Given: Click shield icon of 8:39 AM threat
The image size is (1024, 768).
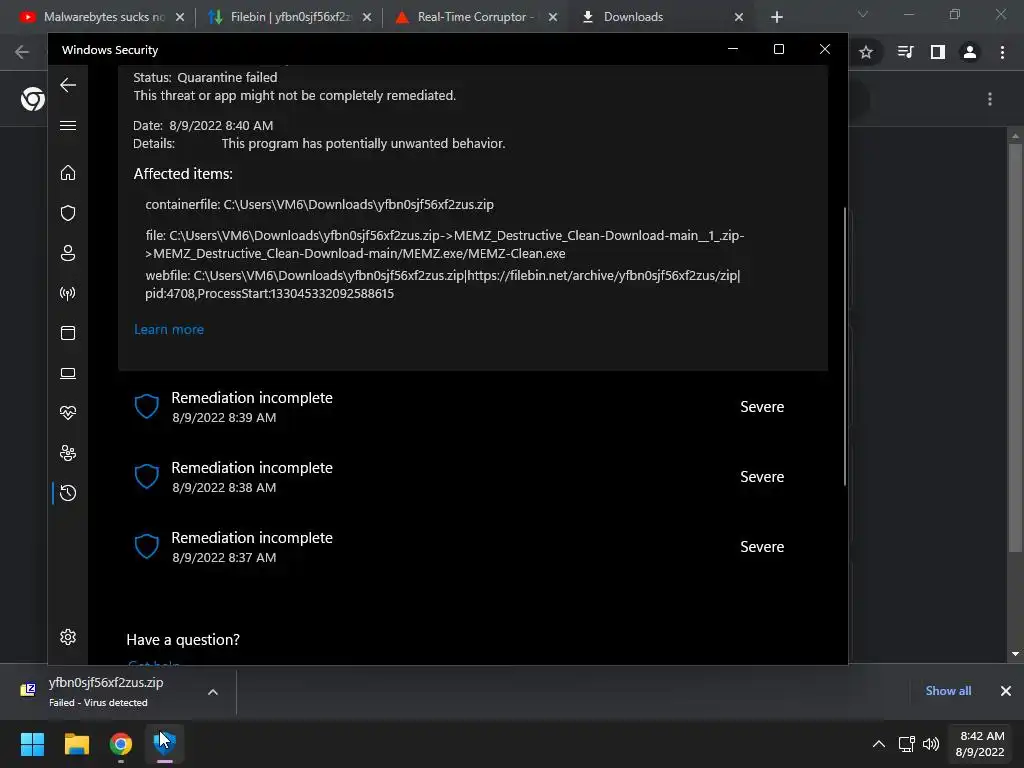Looking at the screenshot, I should pyautogui.click(x=146, y=406).
